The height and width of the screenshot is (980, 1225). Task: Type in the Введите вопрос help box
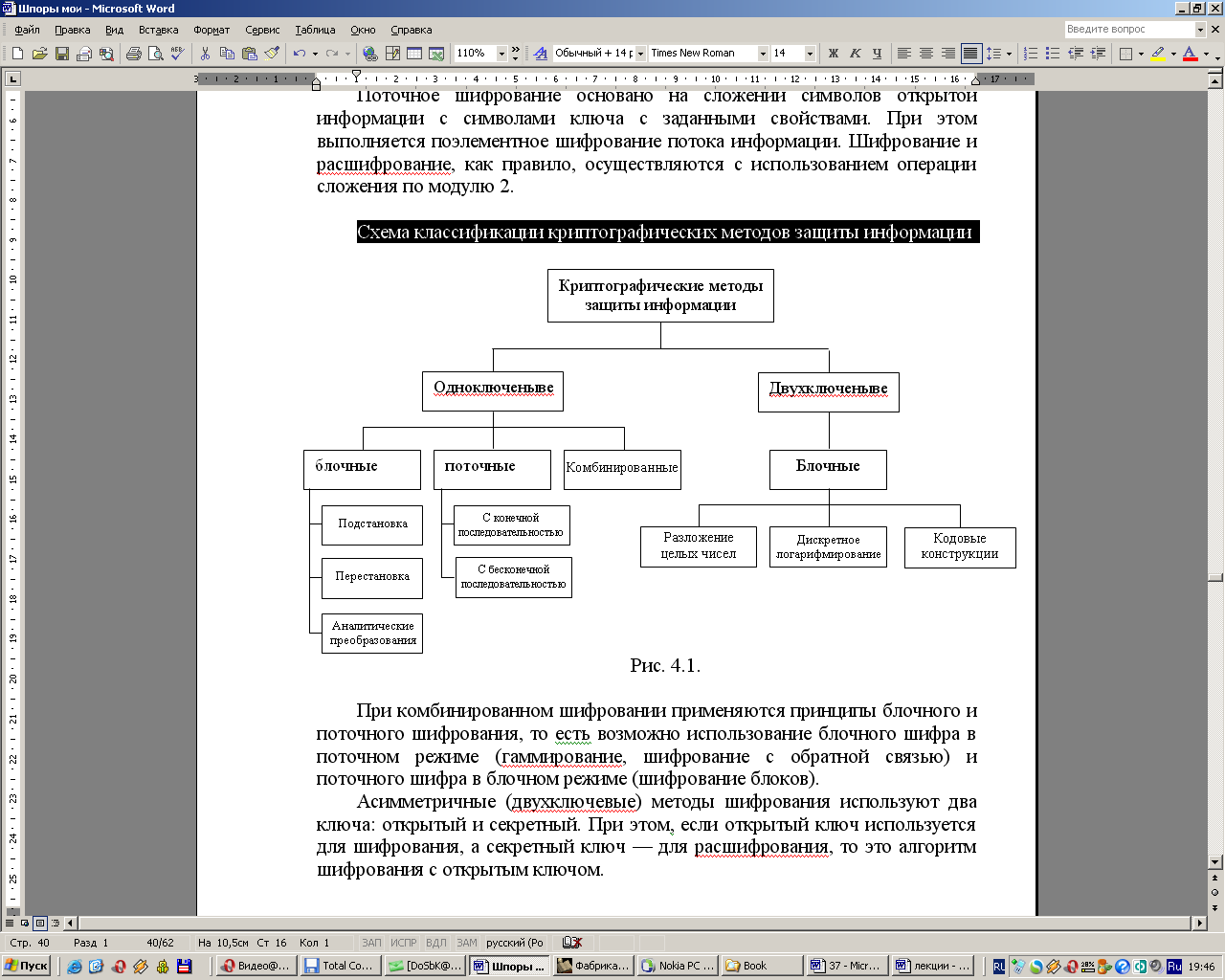pyautogui.click(x=1129, y=30)
